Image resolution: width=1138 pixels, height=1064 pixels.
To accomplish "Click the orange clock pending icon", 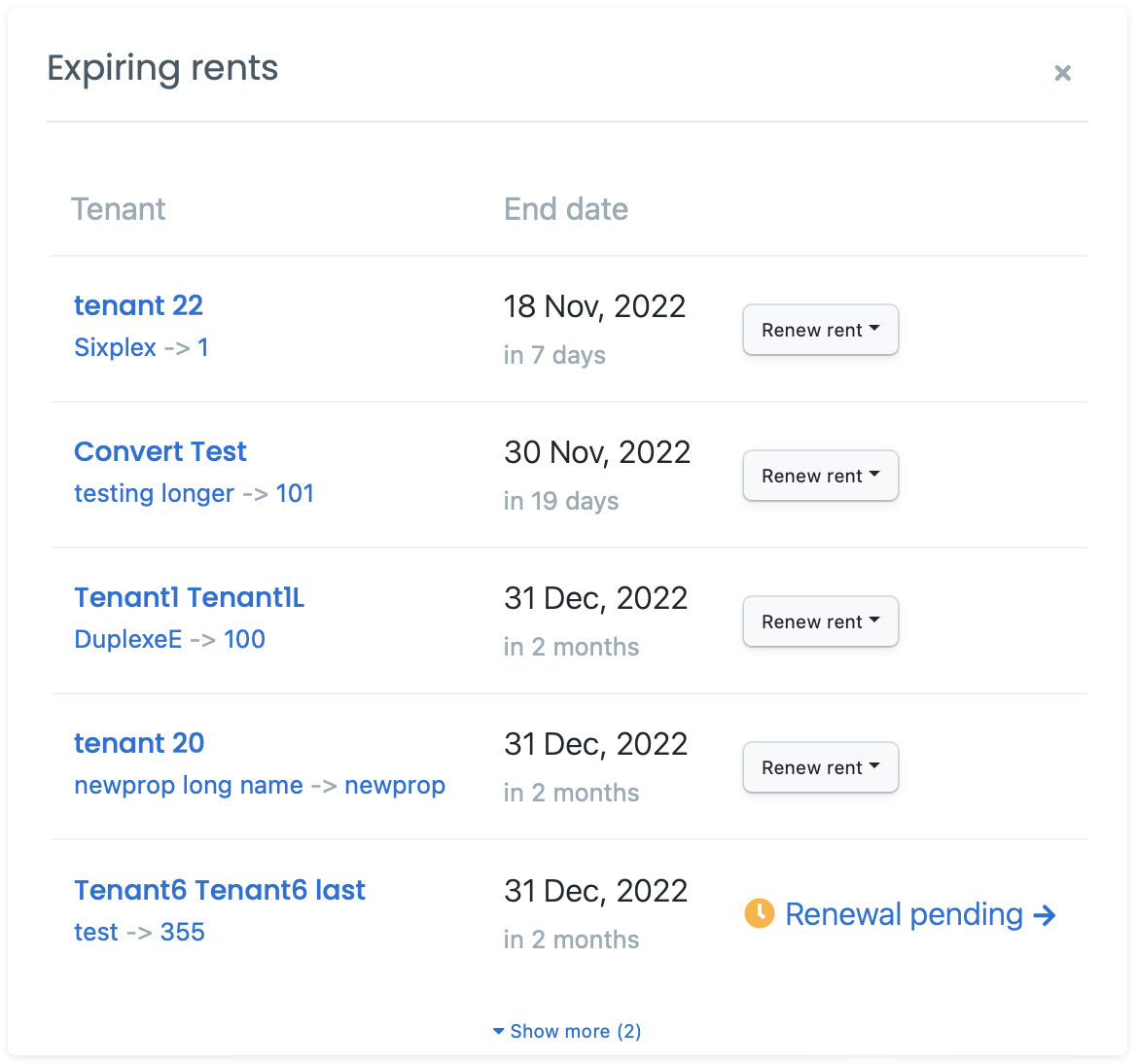I will point(759,913).
